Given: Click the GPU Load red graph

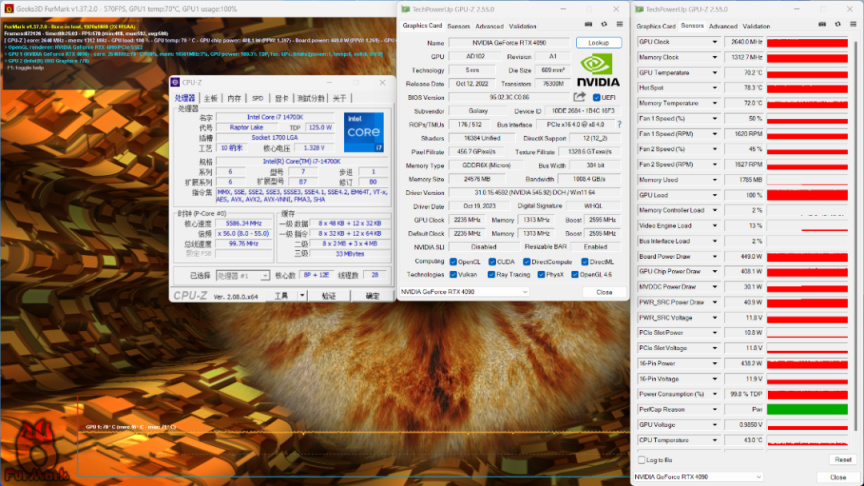Looking at the screenshot, I should click(807, 195).
